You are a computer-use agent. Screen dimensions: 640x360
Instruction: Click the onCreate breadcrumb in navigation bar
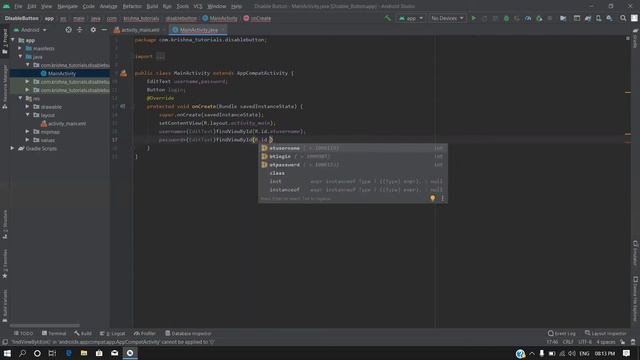(x=257, y=18)
